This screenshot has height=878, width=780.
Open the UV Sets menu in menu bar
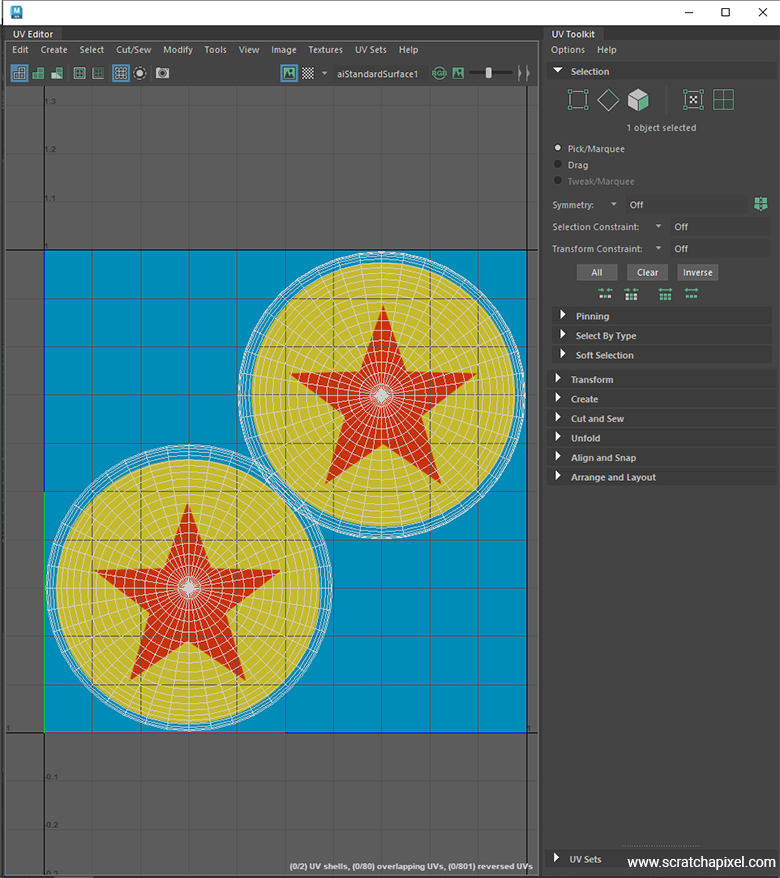click(x=371, y=50)
